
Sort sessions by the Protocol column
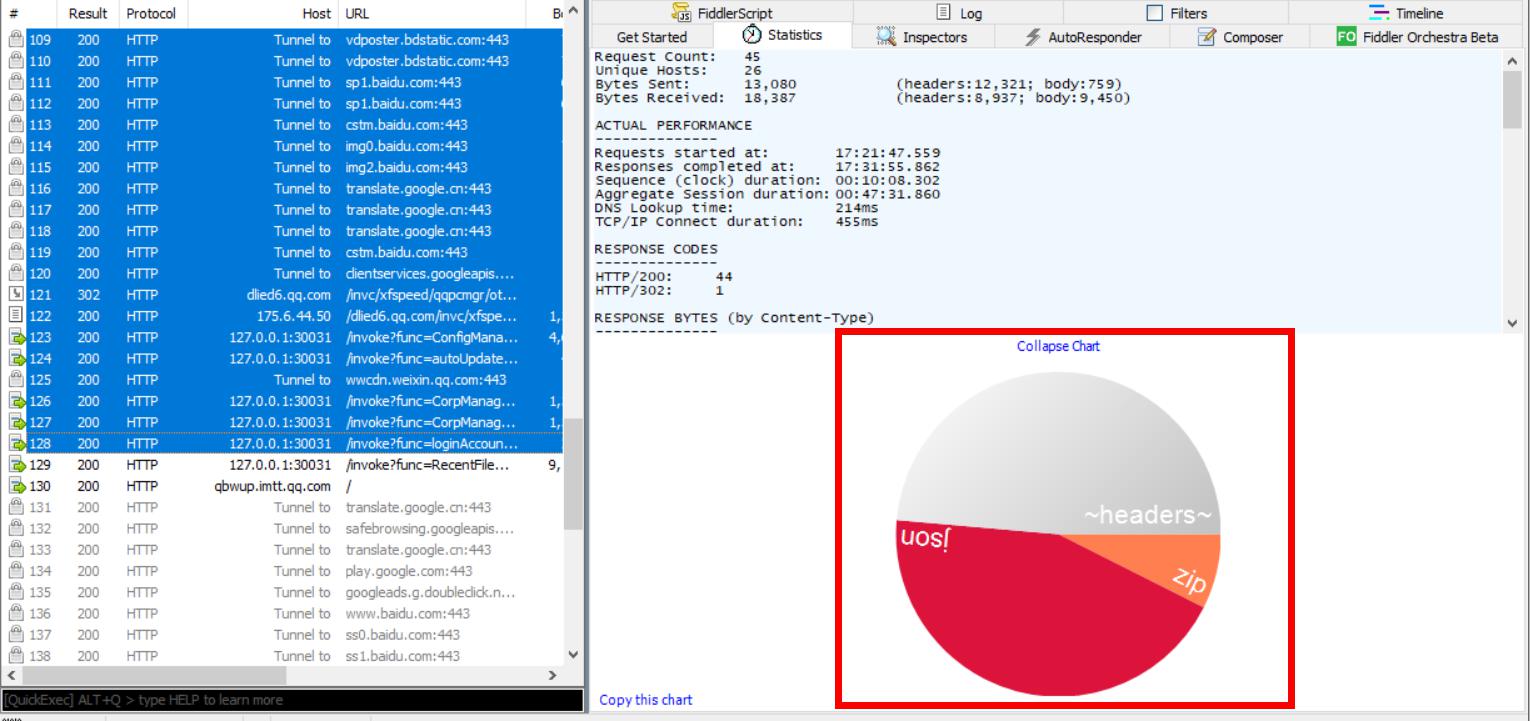coord(151,14)
